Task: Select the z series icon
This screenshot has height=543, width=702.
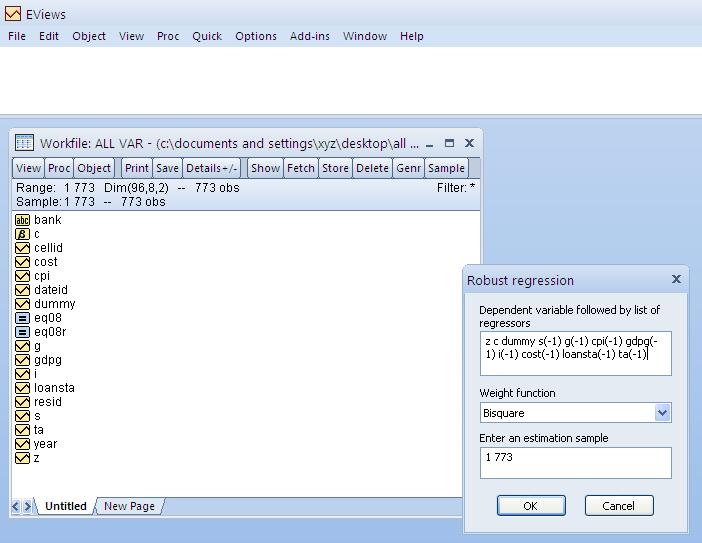Action: 22,458
